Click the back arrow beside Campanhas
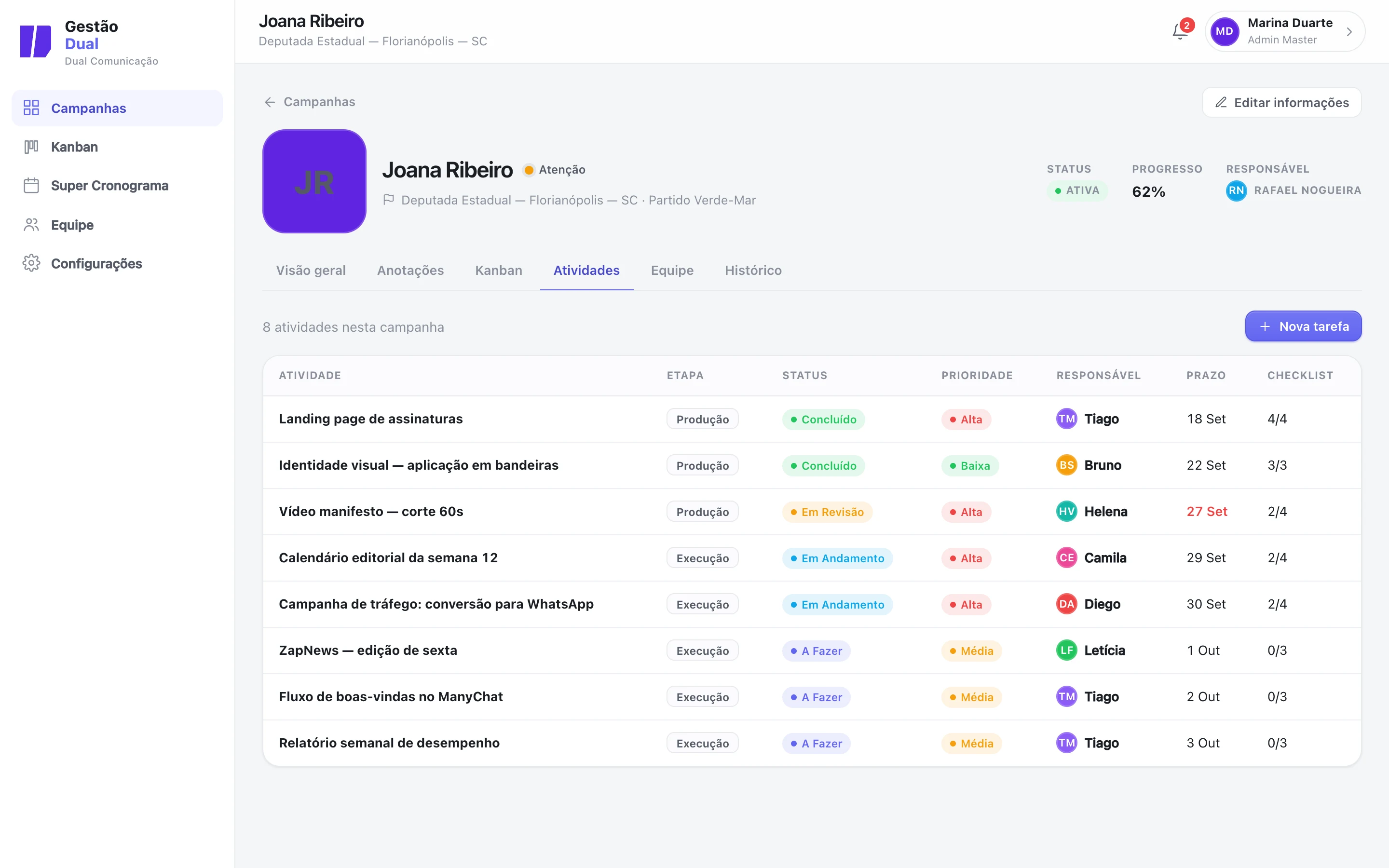The image size is (1389, 868). pos(270,102)
